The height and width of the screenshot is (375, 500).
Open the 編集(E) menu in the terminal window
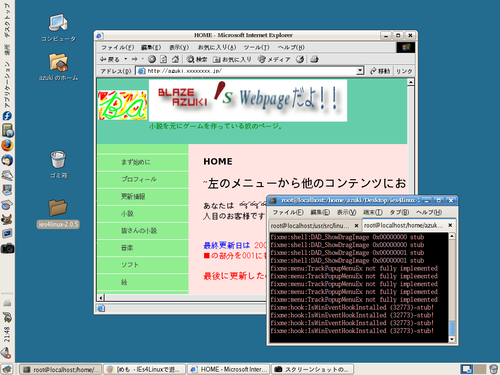pos(320,212)
